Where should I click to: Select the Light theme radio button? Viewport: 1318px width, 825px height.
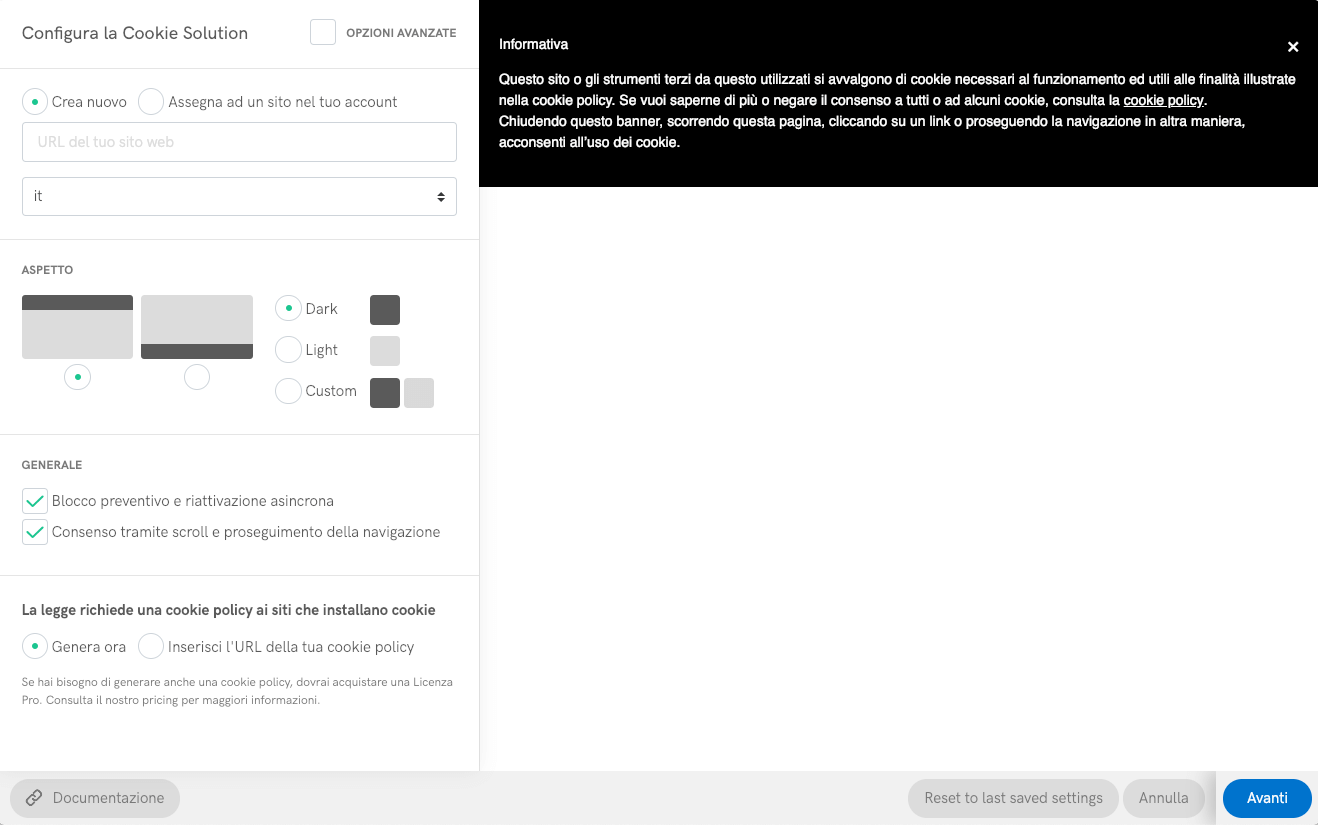point(288,350)
